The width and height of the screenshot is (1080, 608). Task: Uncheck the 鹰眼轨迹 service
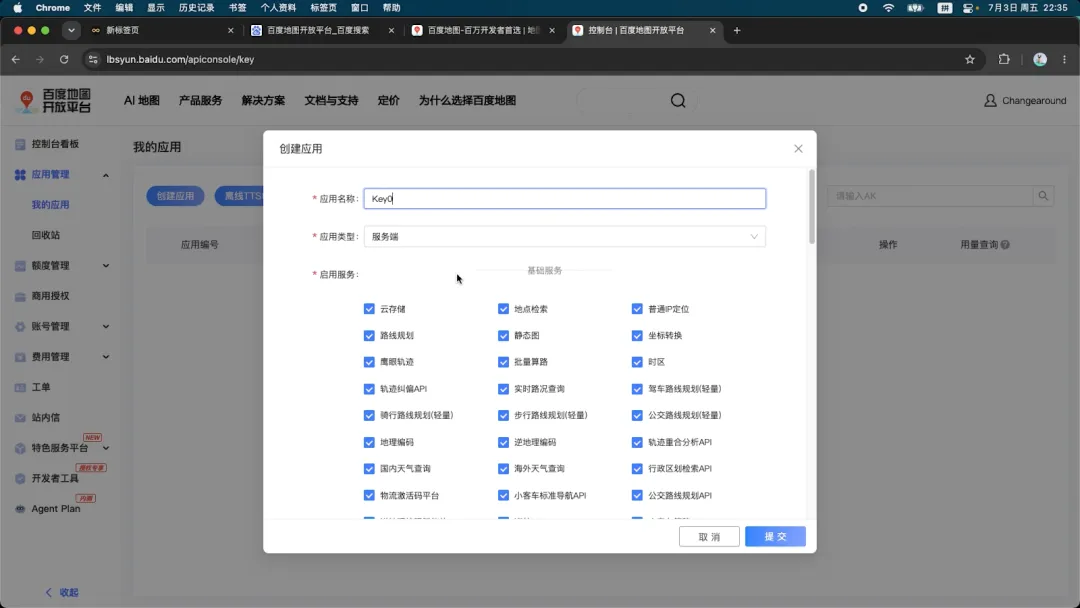pyautogui.click(x=369, y=361)
